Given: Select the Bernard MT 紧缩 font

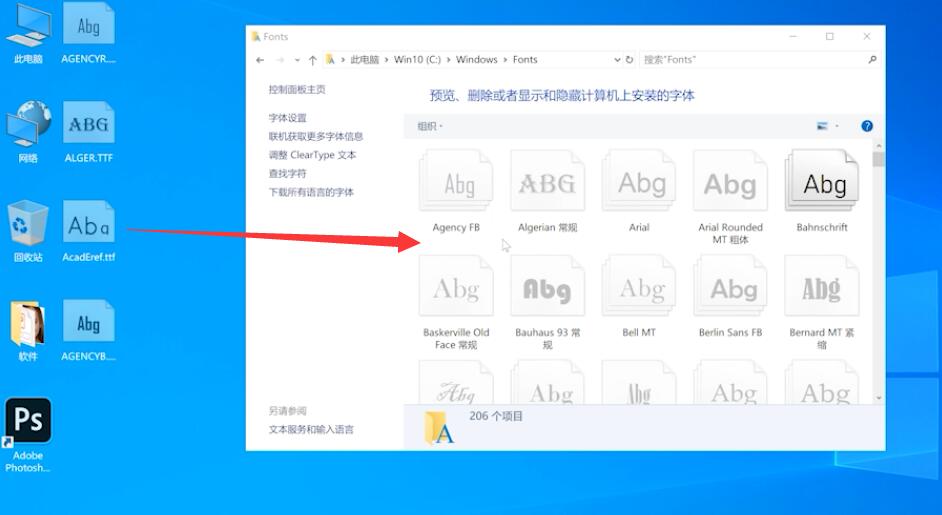Looking at the screenshot, I should point(822,286).
